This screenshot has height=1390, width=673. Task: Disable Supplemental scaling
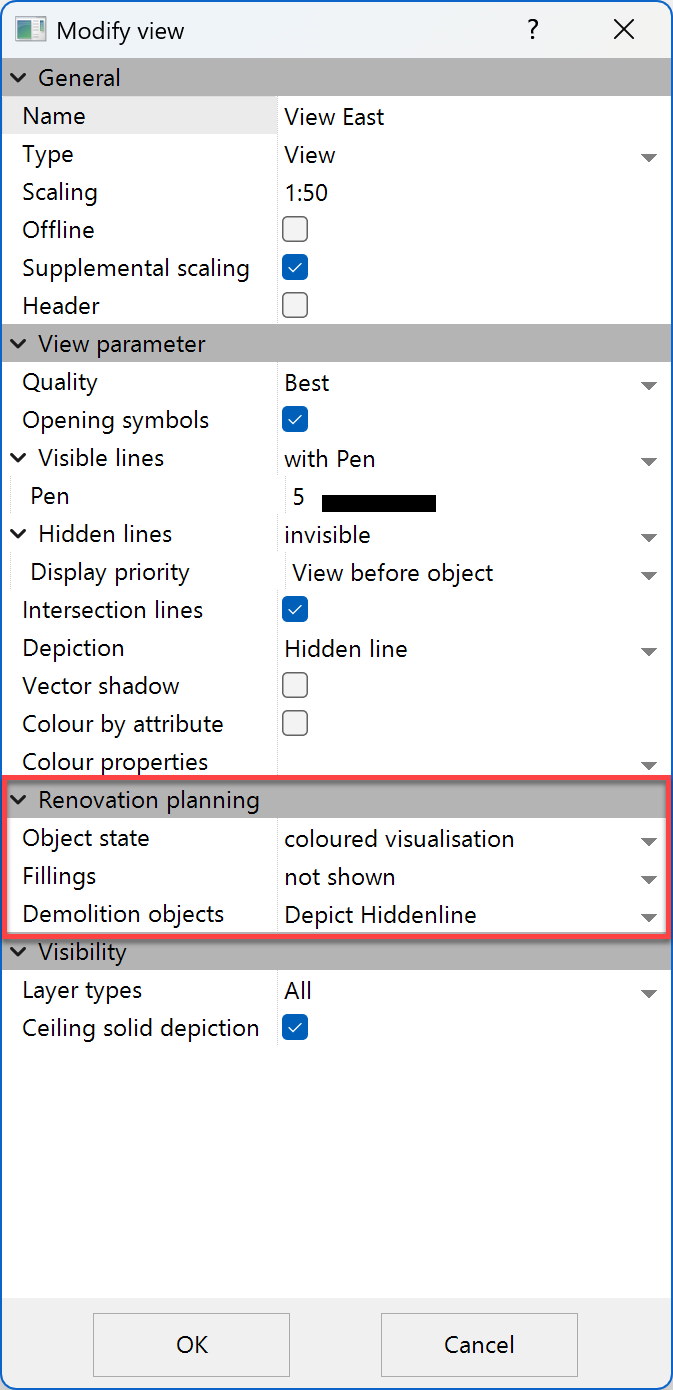[x=294, y=267]
